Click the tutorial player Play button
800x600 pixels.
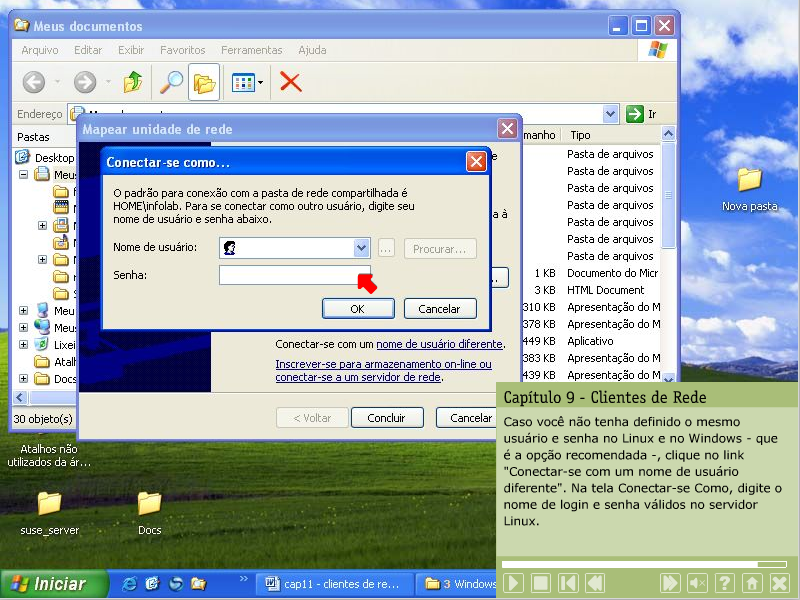click(513, 583)
